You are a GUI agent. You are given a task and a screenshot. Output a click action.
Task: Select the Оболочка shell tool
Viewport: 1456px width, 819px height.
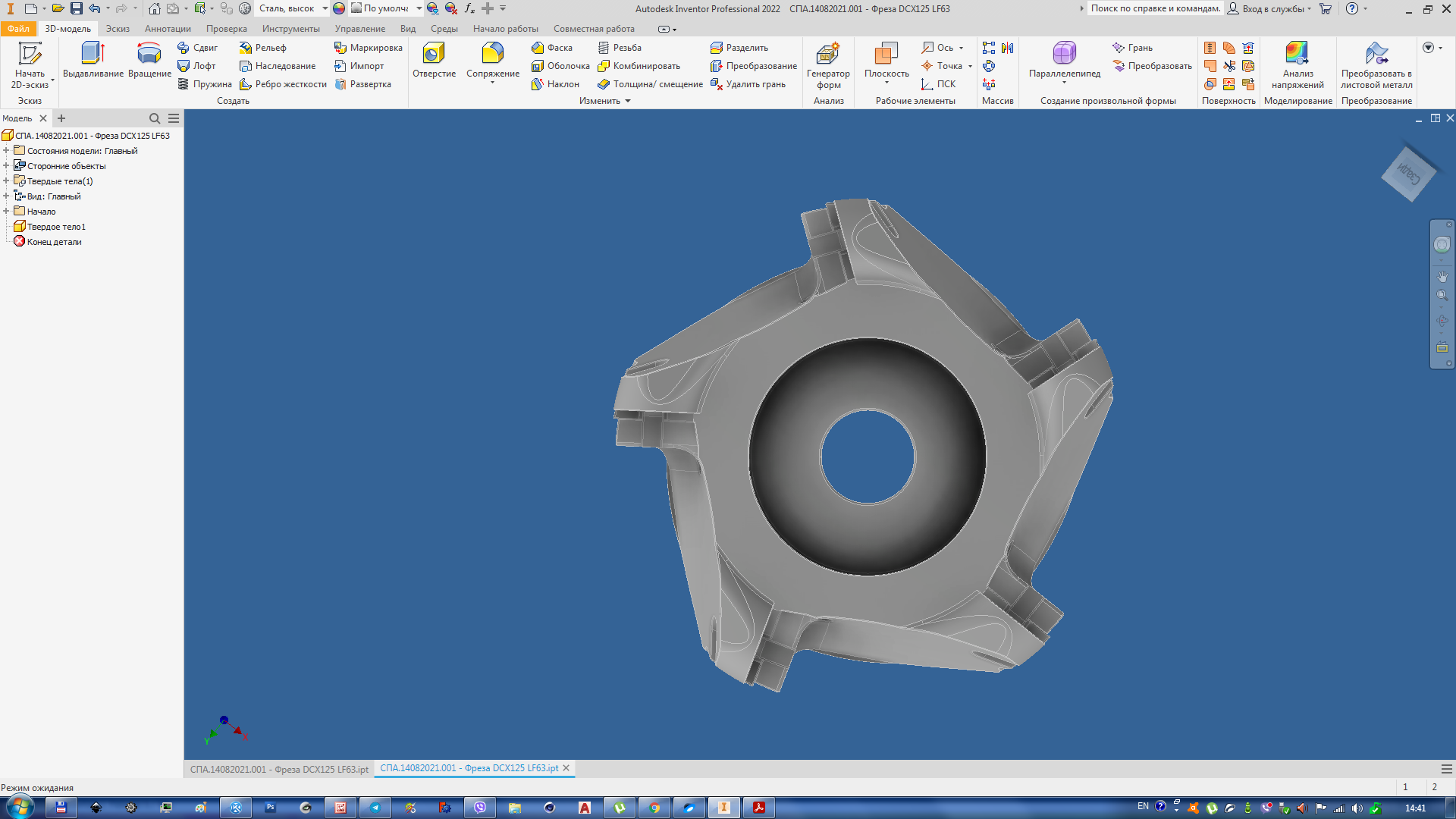(560, 66)
